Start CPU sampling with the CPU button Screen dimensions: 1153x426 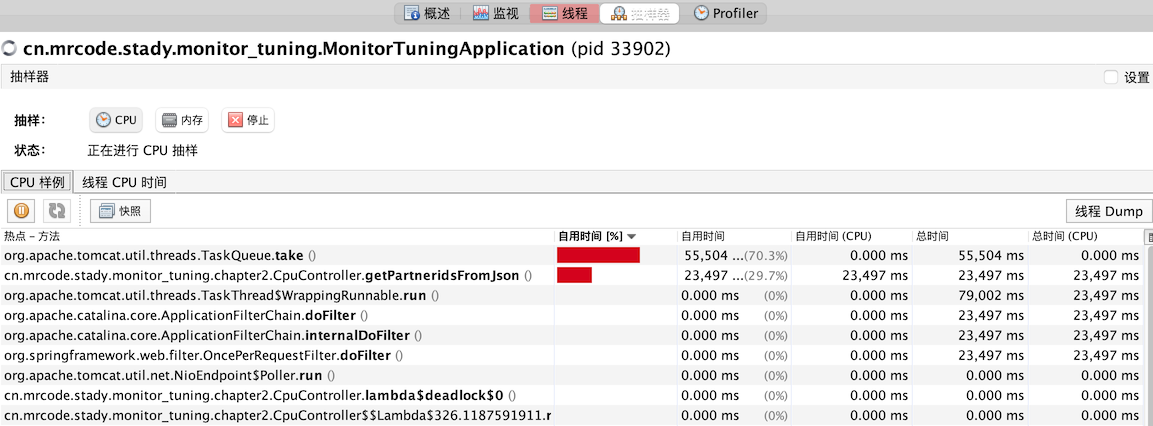click(116, 120)
